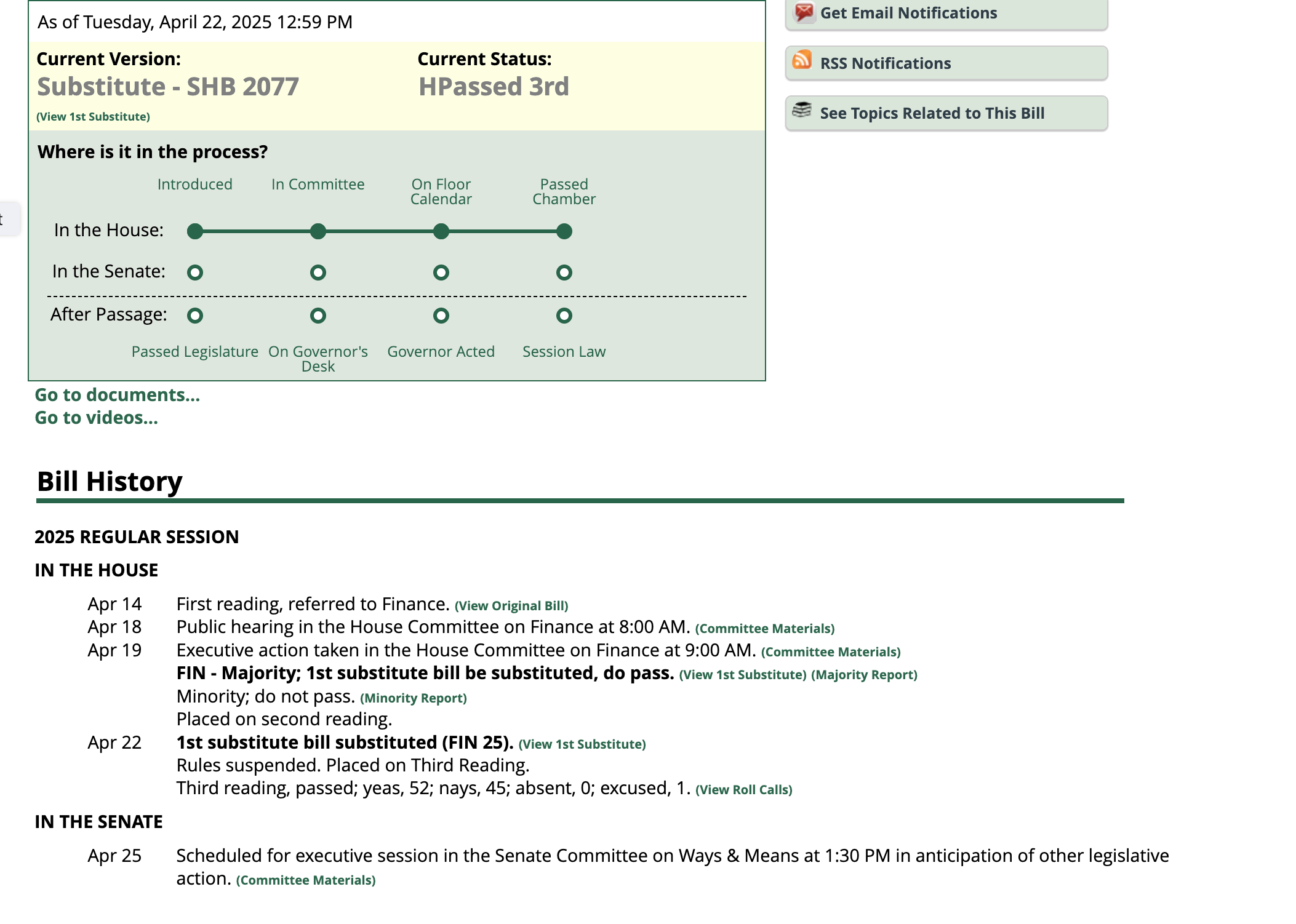Jump to Go to documents link

[x=118, y=395]
